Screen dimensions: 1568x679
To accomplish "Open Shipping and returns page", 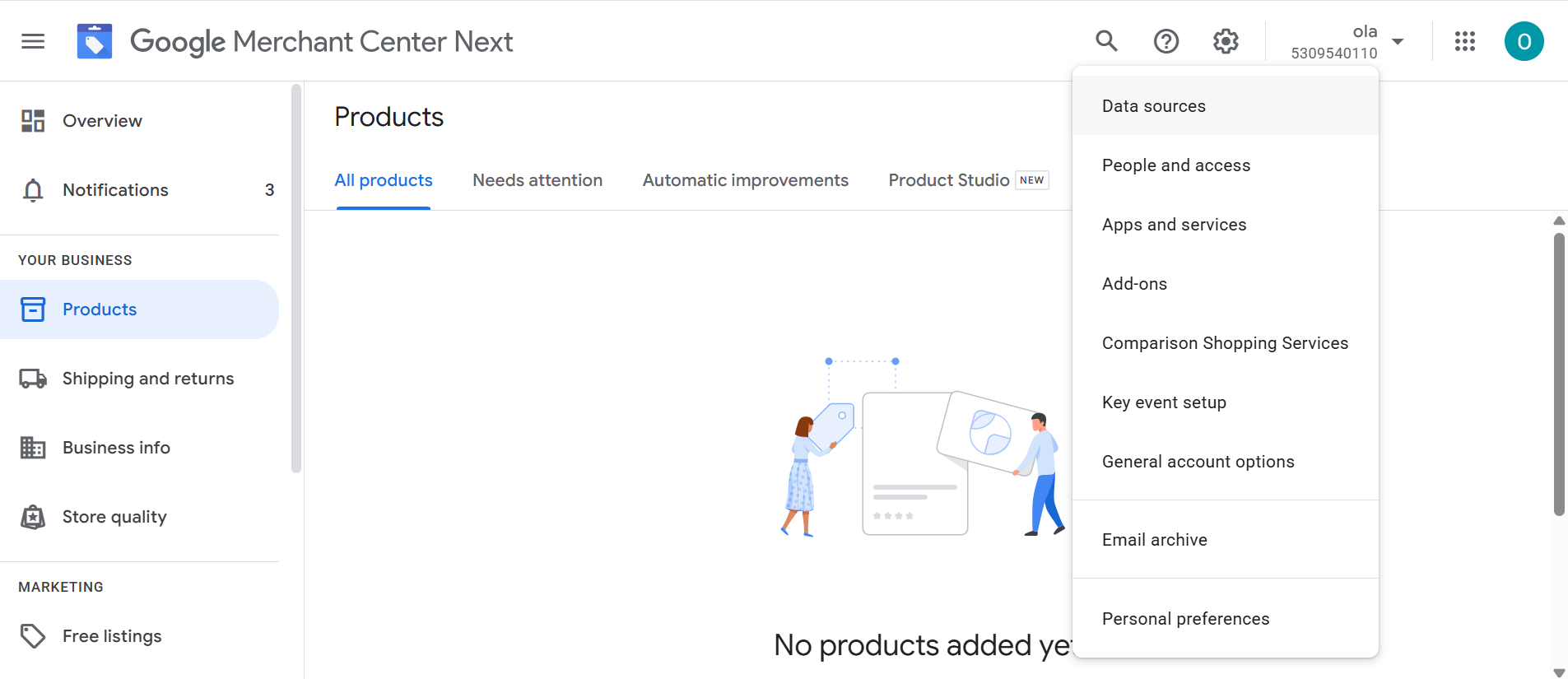I will 148,379.
